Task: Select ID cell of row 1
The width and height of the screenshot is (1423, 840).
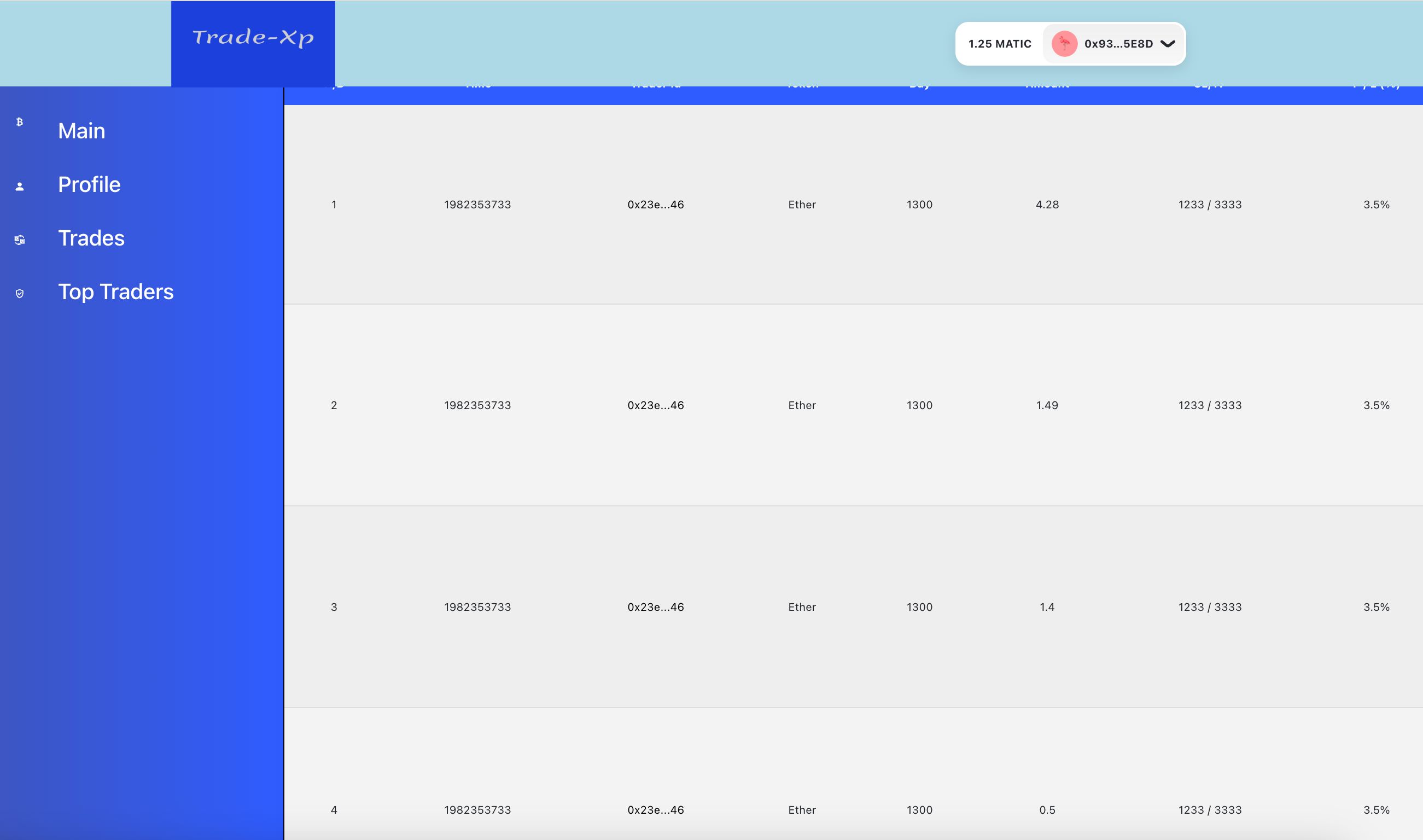Action: point(334,205)
